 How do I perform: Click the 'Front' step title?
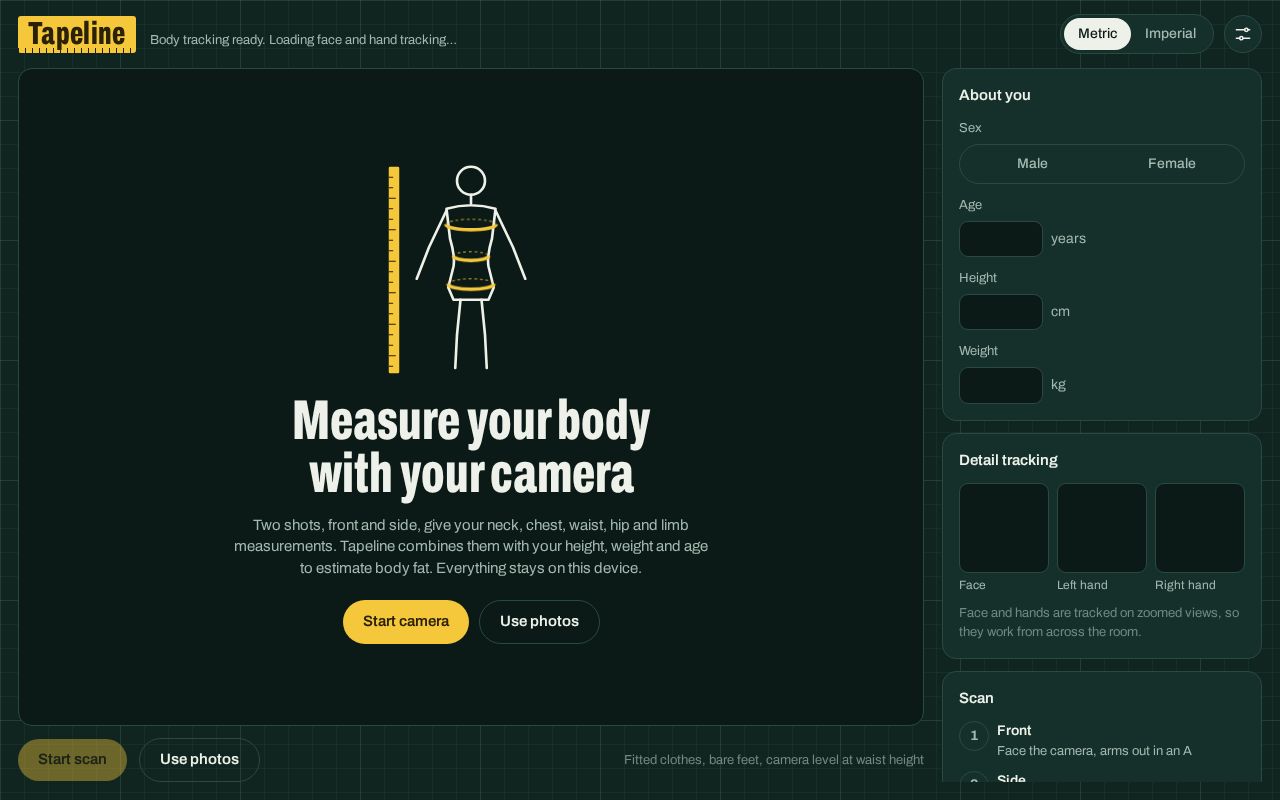[1014, 731]
